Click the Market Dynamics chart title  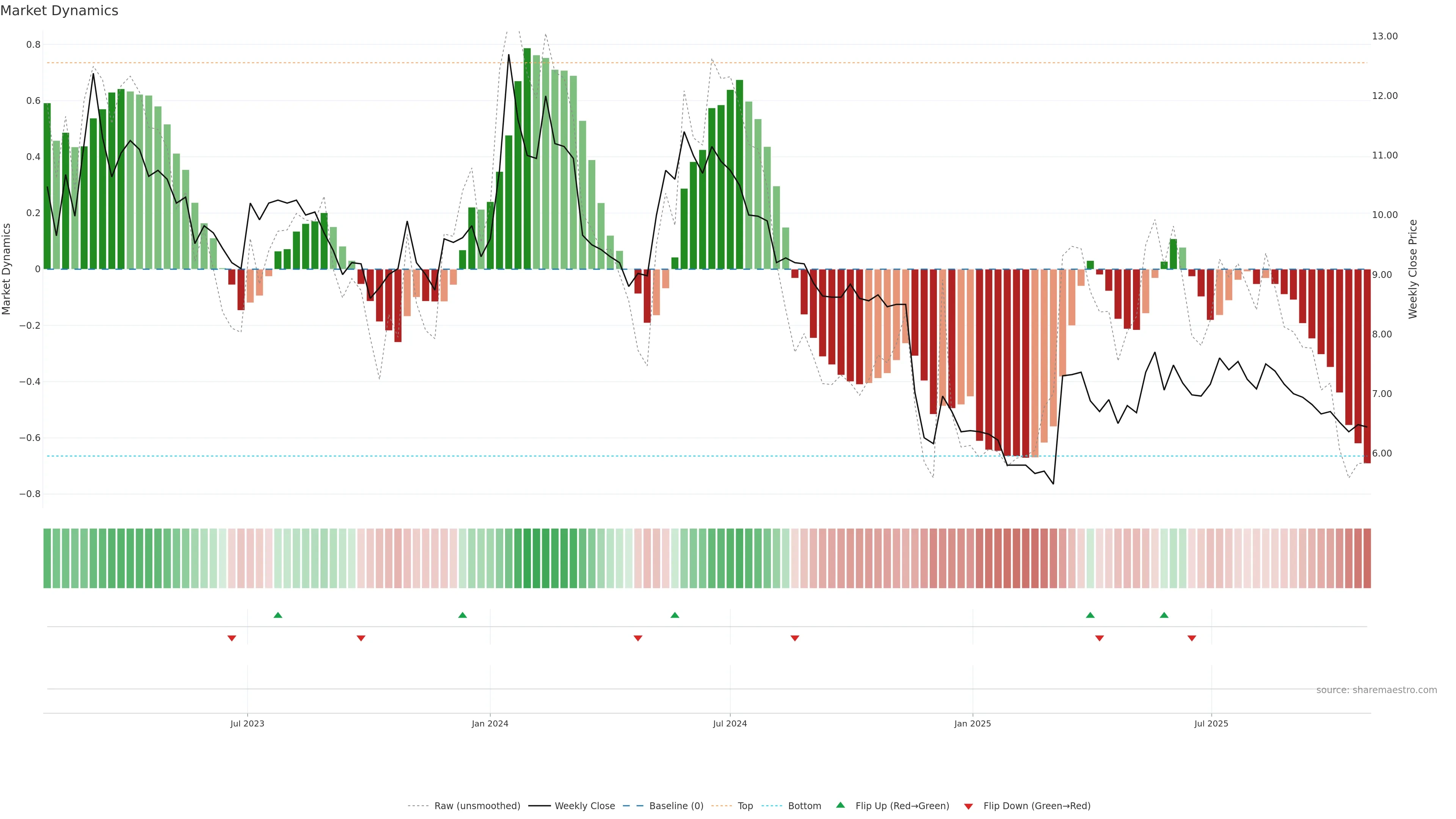[60, 11]
